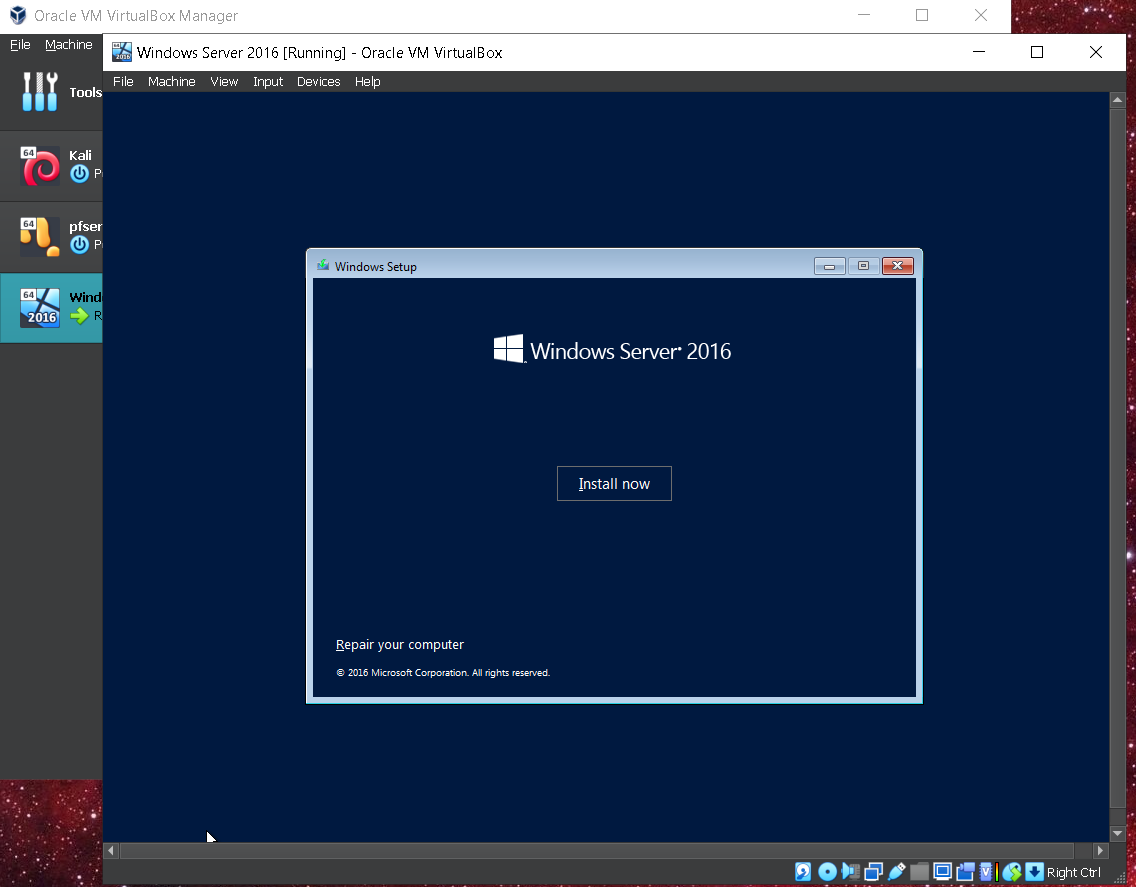Open the Devices menu

318,81
